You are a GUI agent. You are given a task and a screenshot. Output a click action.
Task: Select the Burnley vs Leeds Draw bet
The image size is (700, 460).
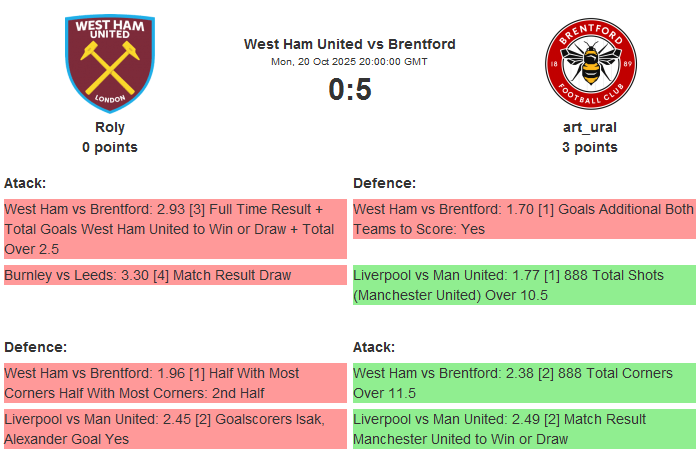(x=175, y=275)
